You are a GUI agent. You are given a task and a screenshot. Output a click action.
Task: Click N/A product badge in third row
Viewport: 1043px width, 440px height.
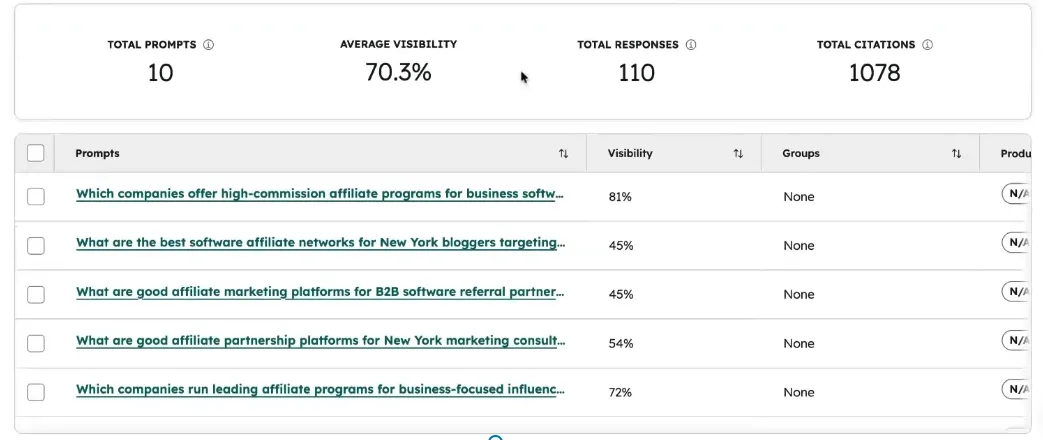[1016, 292]
